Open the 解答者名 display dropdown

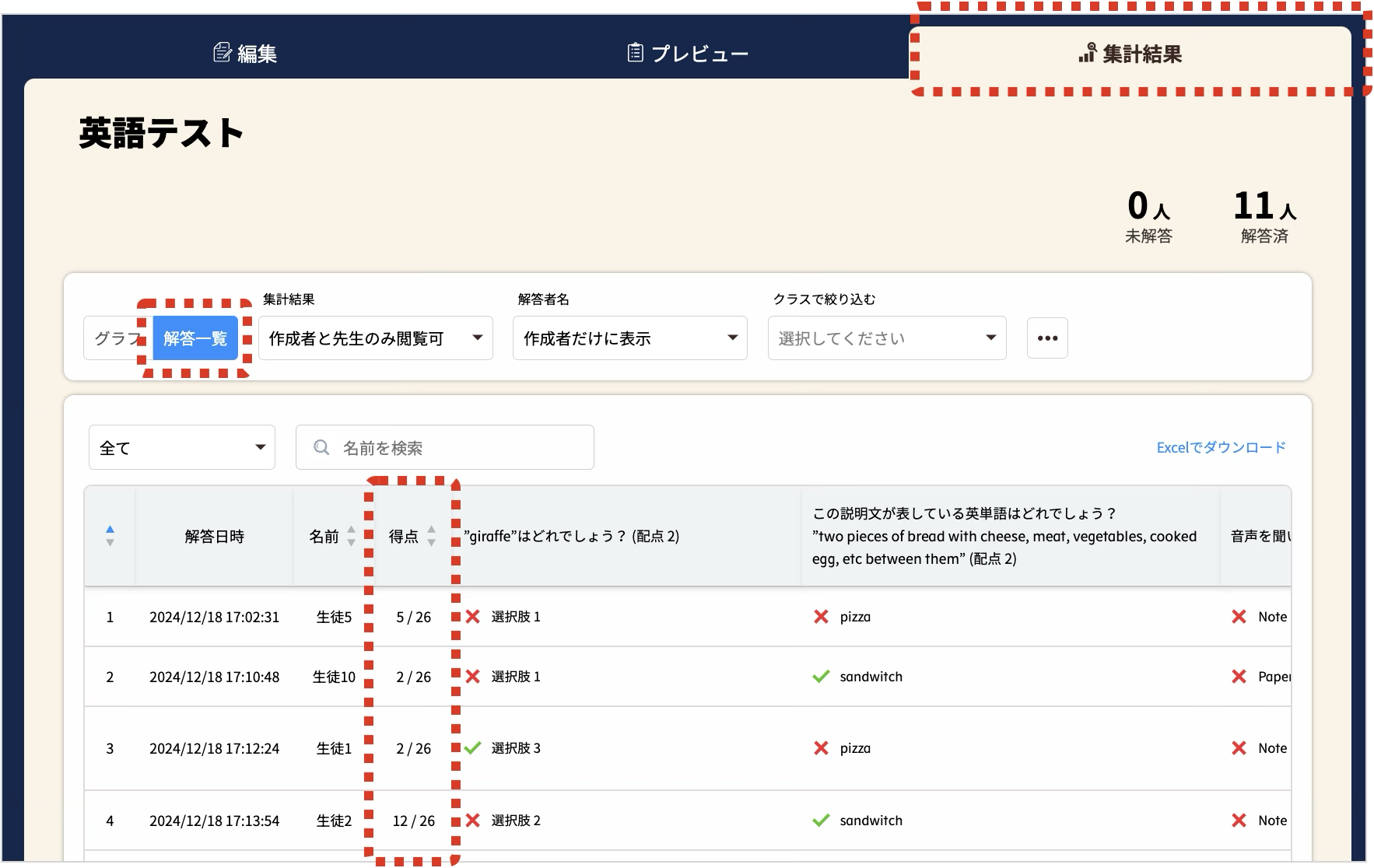click(630, 338)
